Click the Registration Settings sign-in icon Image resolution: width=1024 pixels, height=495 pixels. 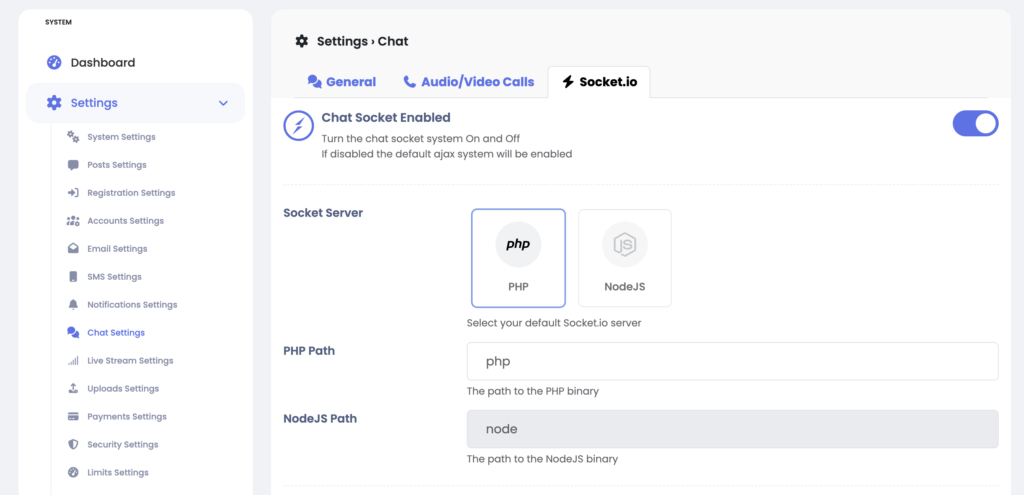tap(73, 193)
